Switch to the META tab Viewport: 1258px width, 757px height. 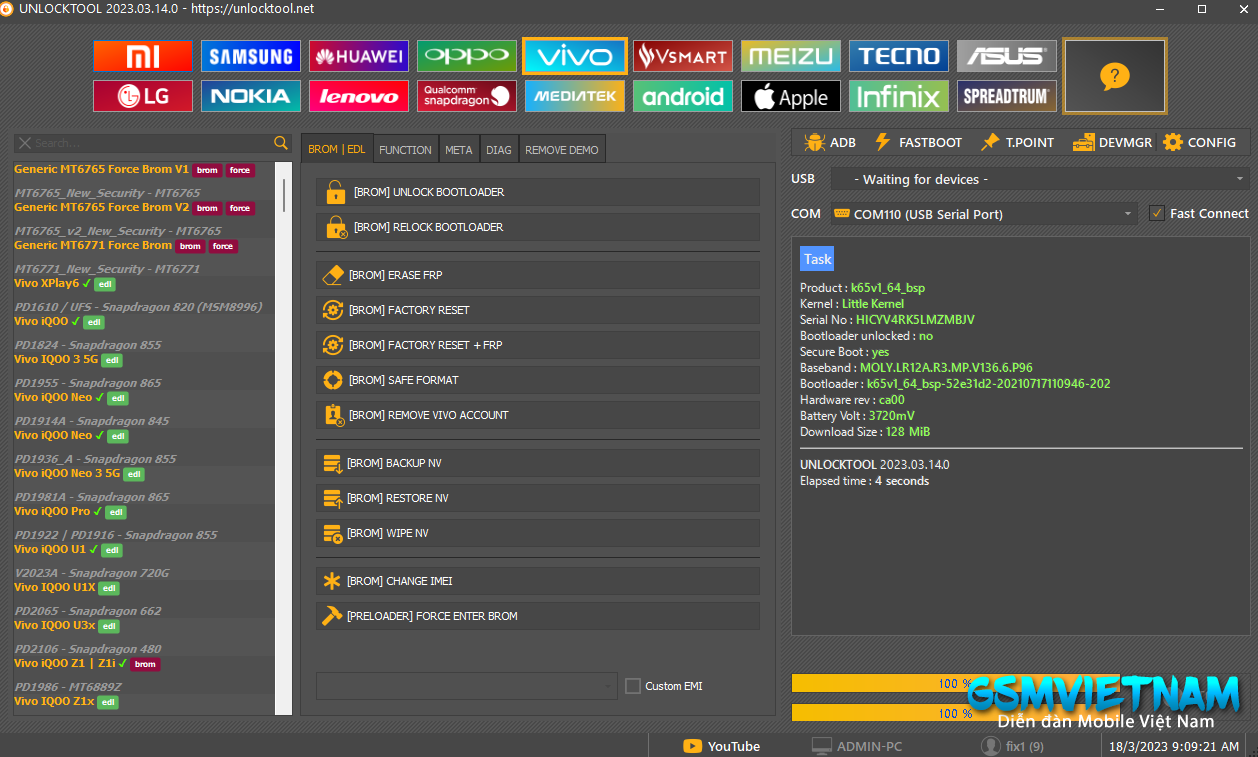coord(459,150)
